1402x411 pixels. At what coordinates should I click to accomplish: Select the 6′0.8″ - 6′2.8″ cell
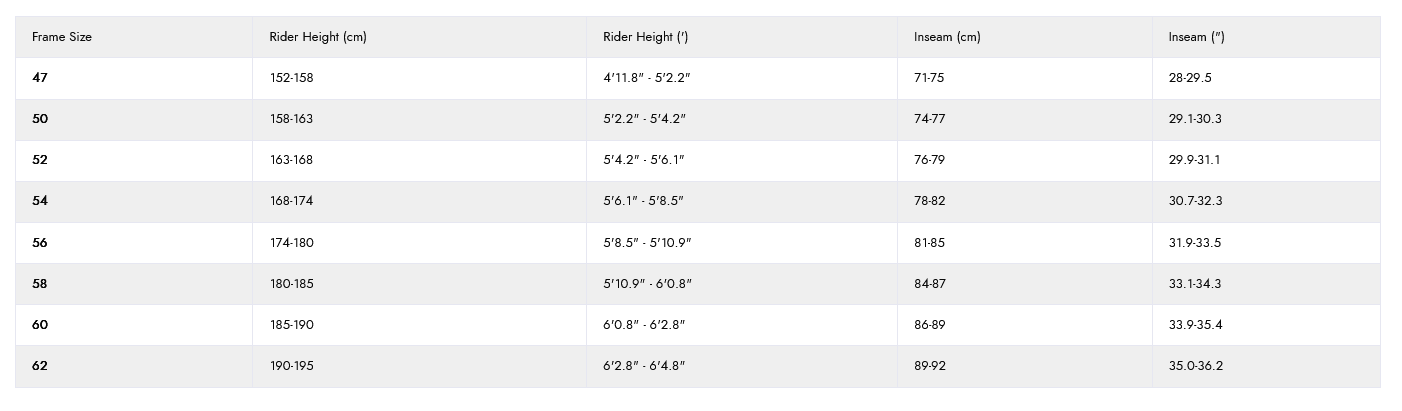(x=644, y=325)
